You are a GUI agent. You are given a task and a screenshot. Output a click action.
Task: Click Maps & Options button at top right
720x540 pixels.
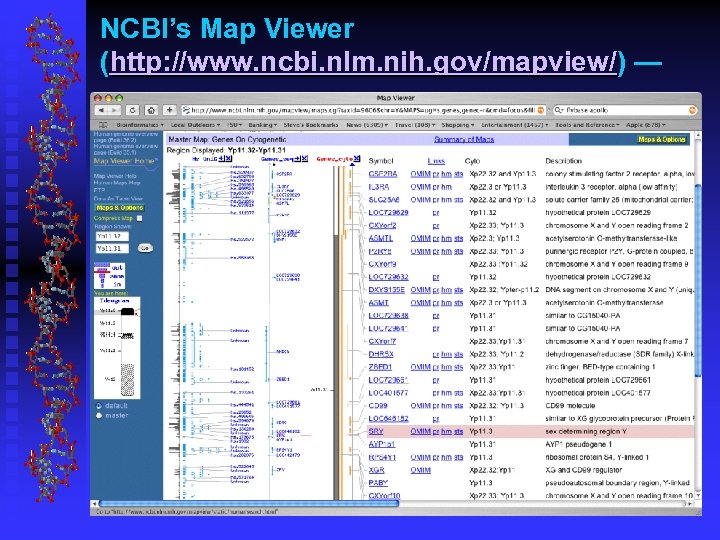(661, 139)
